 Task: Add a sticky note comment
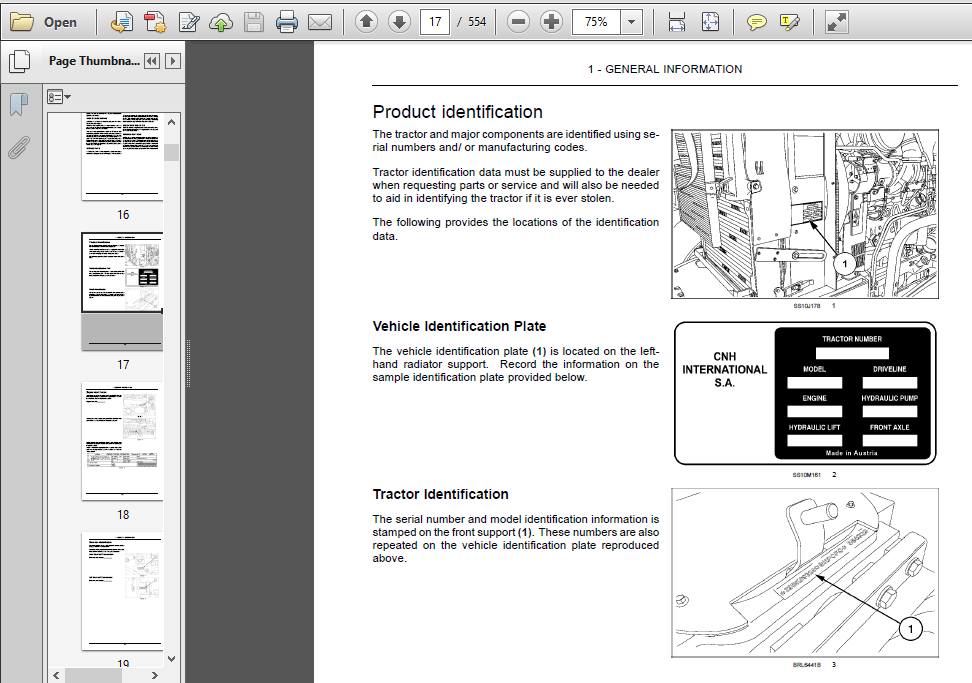(756, 22)
